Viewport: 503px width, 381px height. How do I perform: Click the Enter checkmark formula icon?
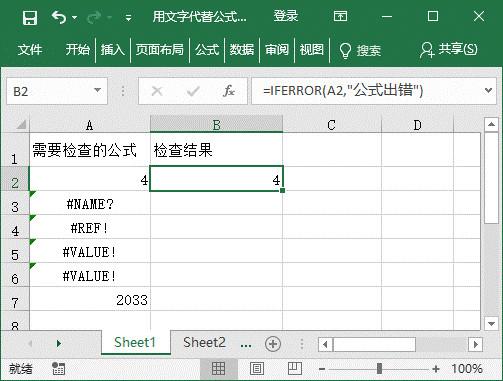click(x=193, y=91)
